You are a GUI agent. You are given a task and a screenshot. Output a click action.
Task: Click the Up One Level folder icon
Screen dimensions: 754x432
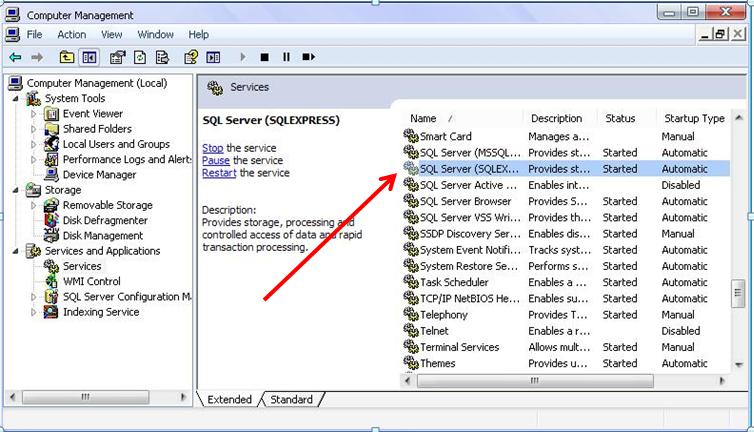(67, 58)
